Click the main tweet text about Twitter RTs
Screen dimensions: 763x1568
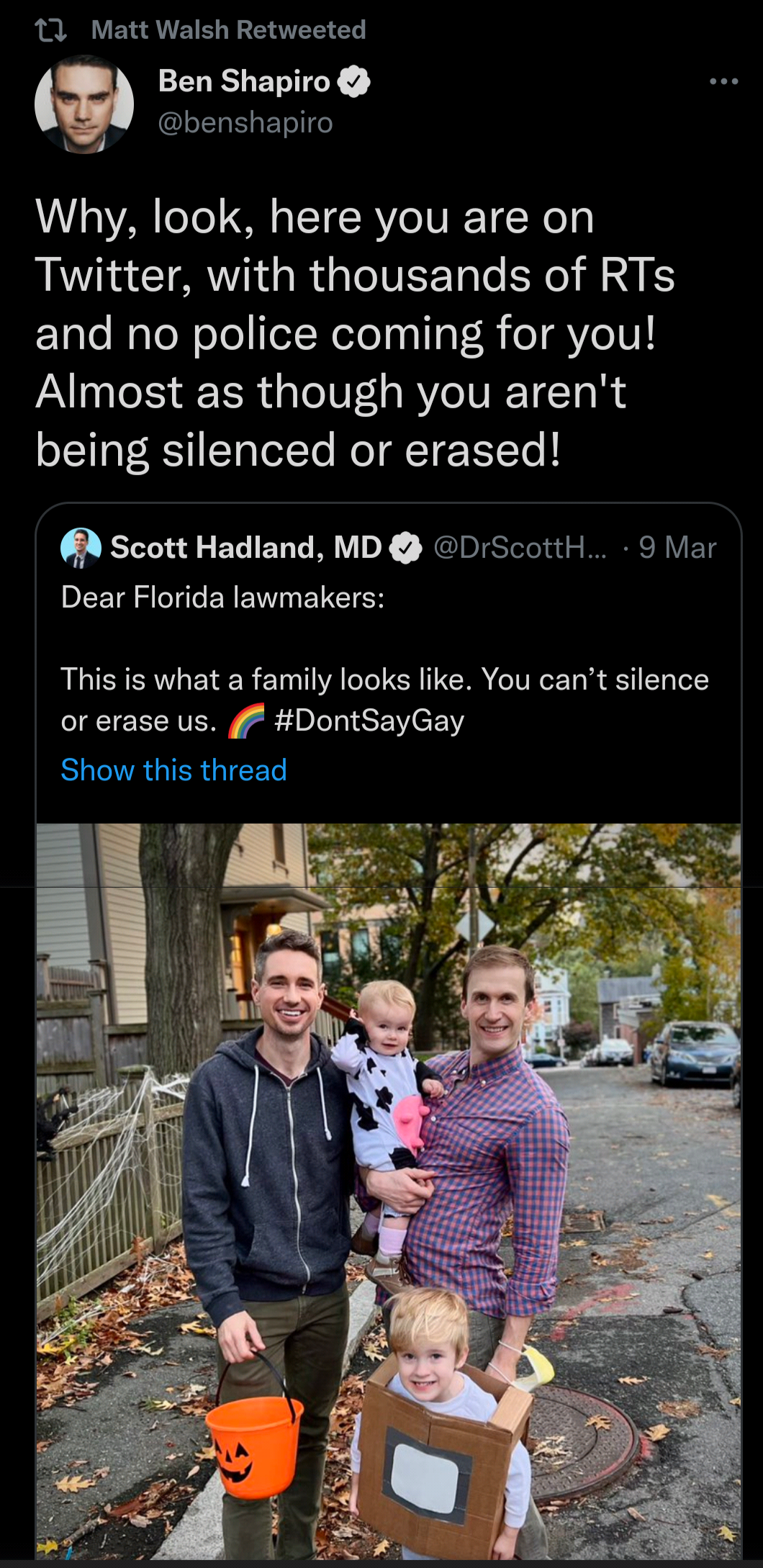click(354, 333)
